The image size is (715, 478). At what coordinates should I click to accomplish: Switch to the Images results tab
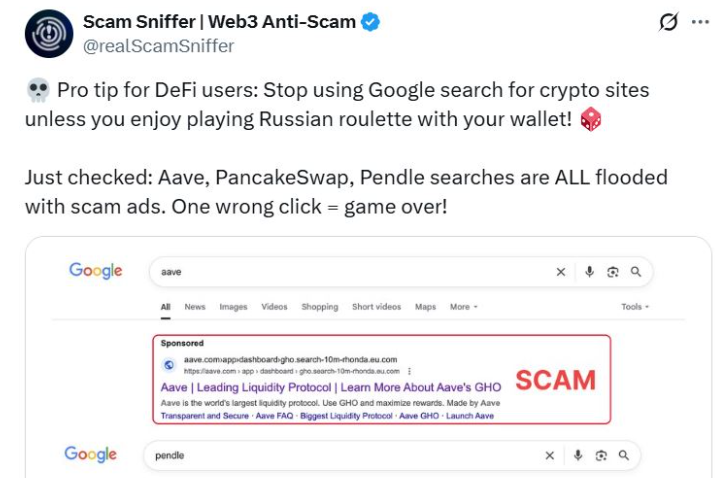point(233,307)
